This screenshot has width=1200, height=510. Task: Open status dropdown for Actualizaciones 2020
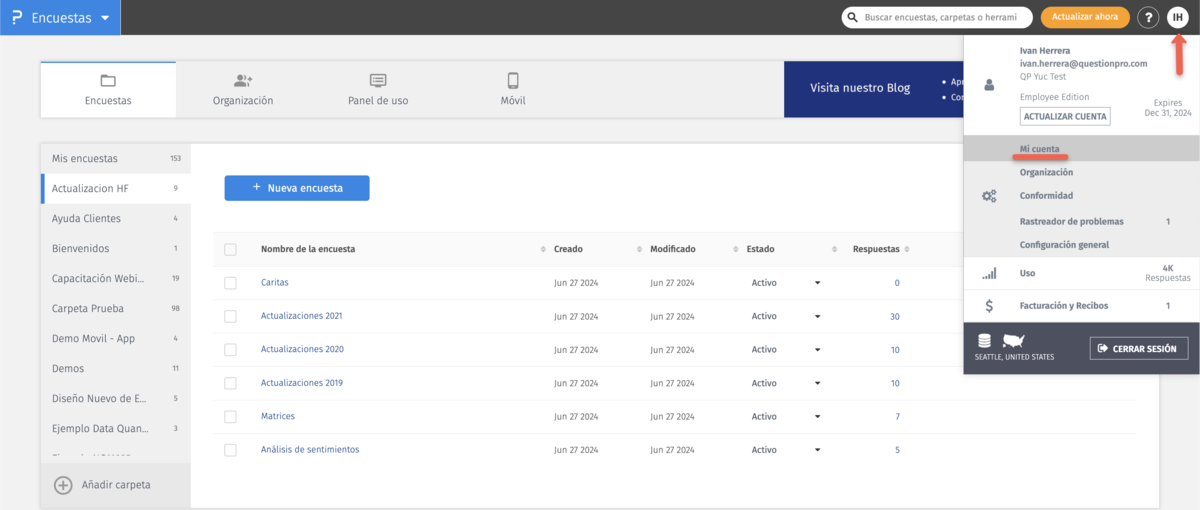817,350
